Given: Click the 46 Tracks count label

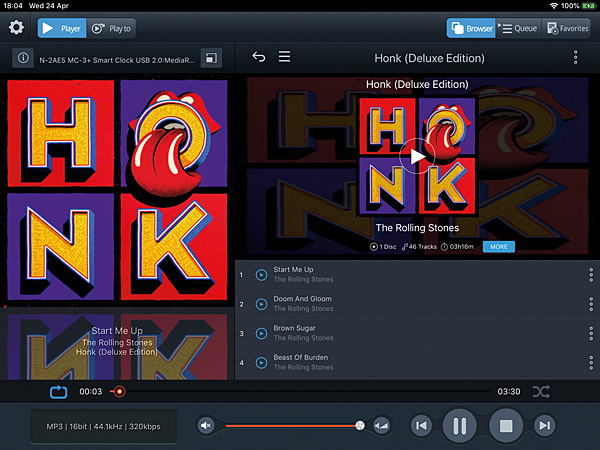Looking at the screenshot, I should pos(419,247).
